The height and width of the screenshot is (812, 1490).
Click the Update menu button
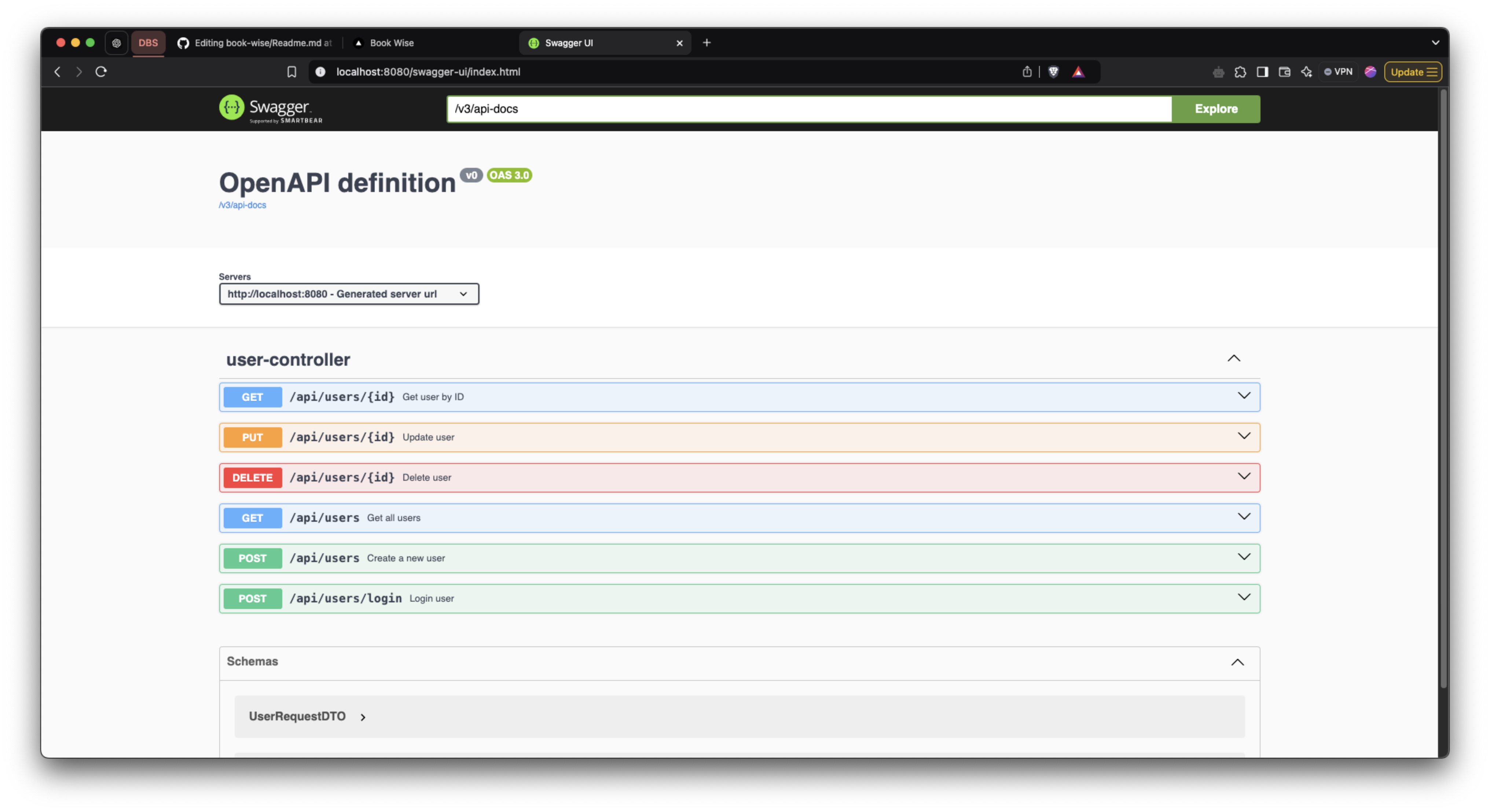click(x=1413, y=72)
